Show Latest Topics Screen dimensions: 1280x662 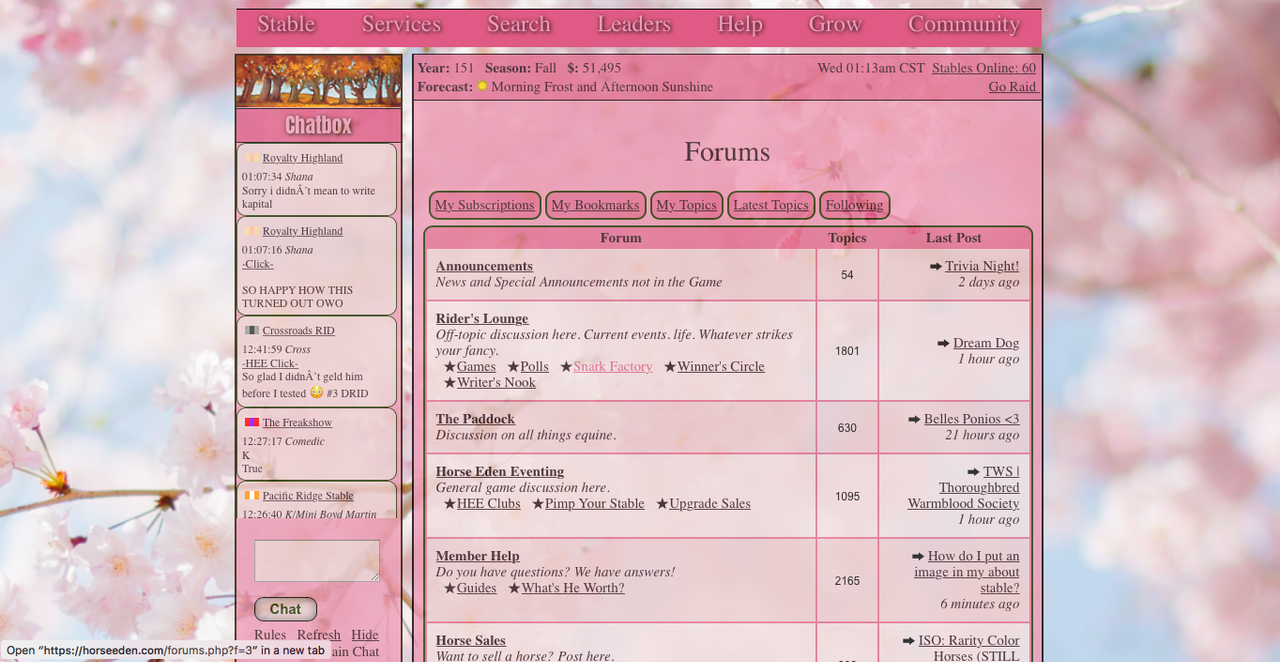pos(771,205)
